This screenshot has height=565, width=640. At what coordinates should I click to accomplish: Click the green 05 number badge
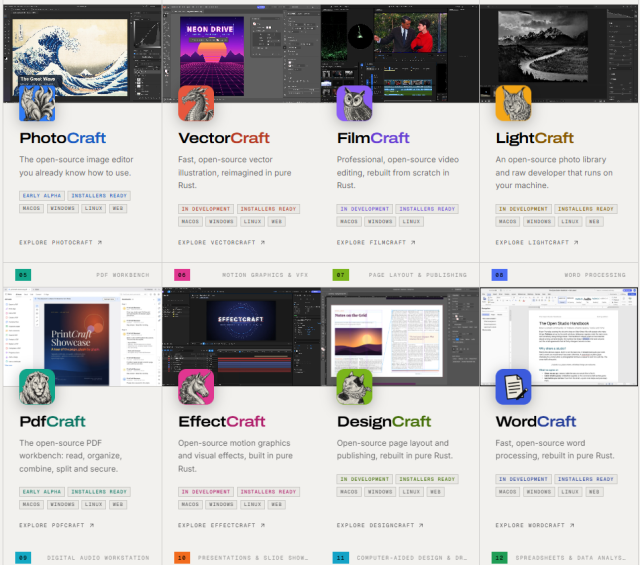[x=23, y=275]
